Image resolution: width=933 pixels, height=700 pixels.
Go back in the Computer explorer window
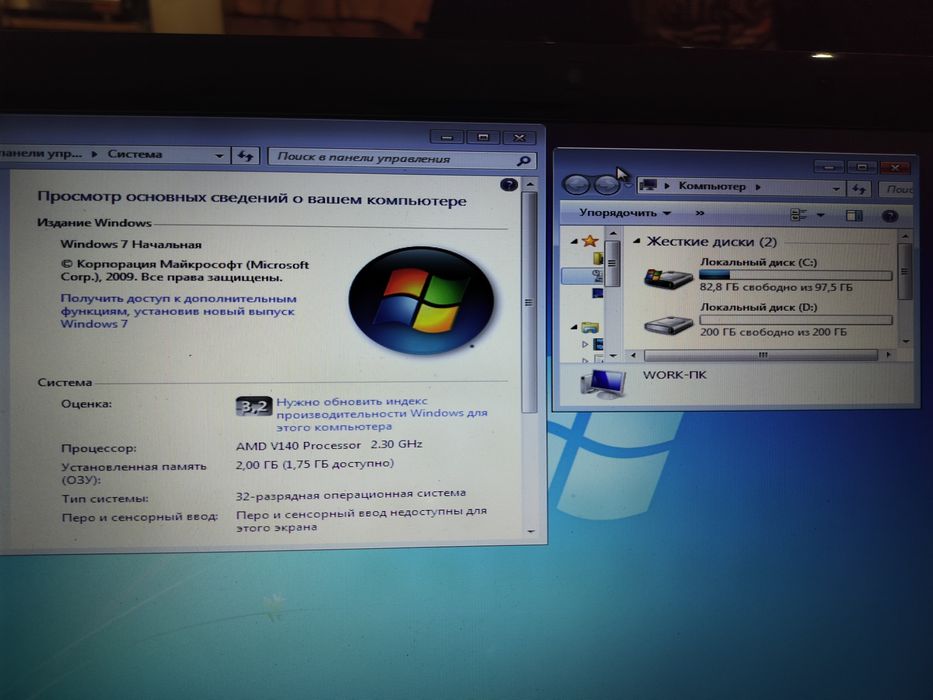[576, 185]
